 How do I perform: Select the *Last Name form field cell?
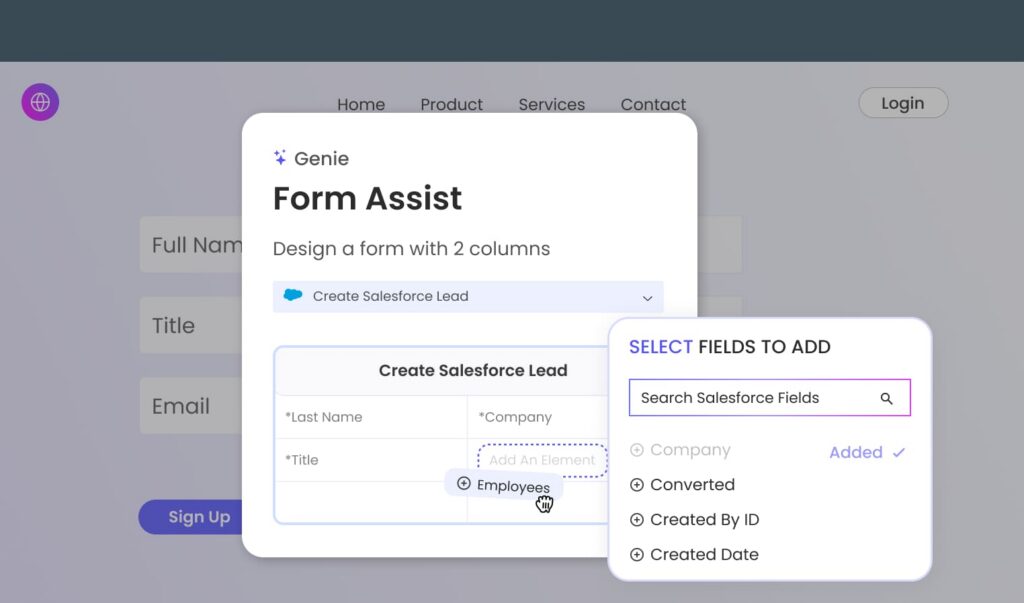(370, 417)
